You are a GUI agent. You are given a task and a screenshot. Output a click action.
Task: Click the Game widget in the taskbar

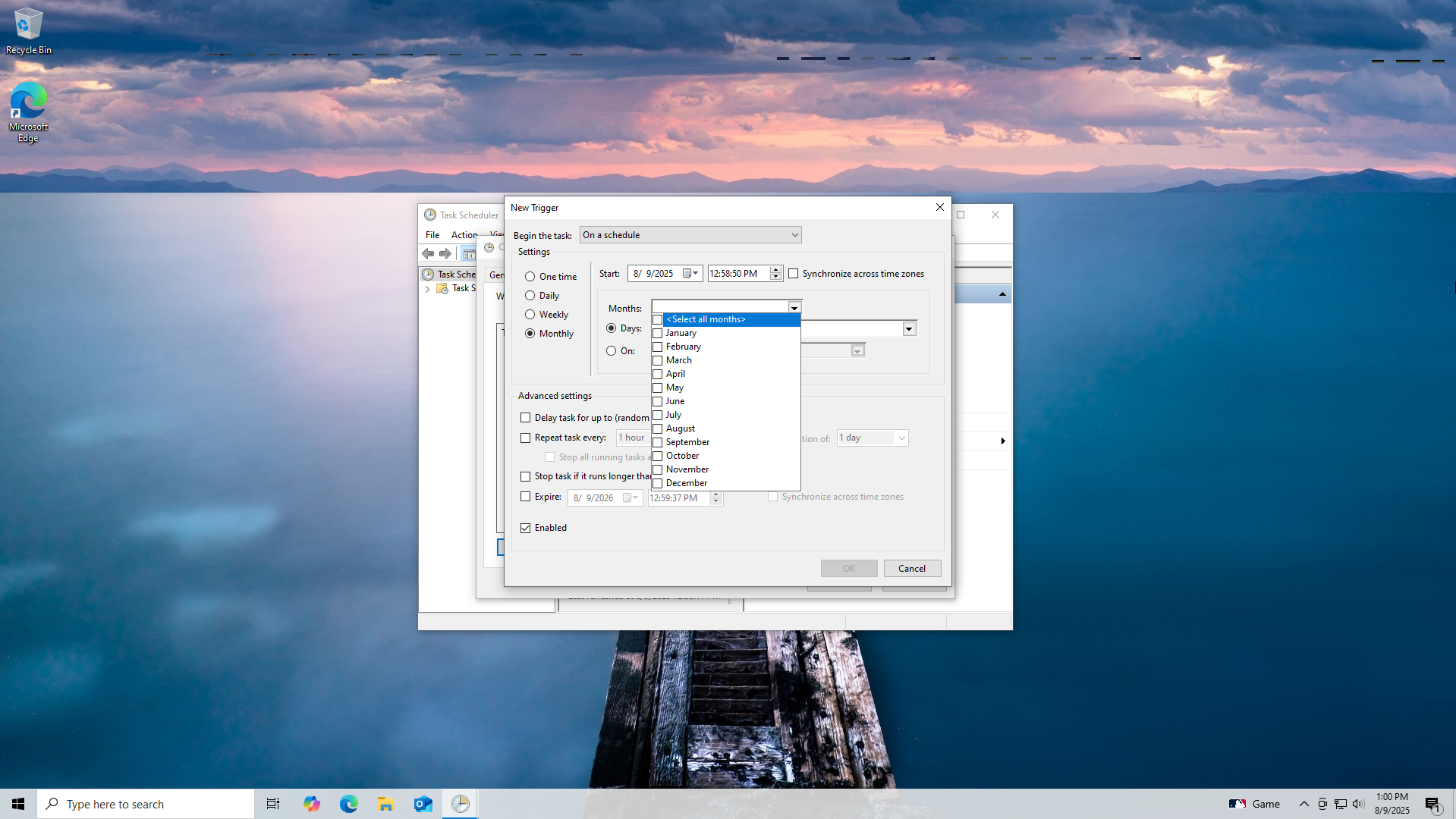pos(1255,804)
